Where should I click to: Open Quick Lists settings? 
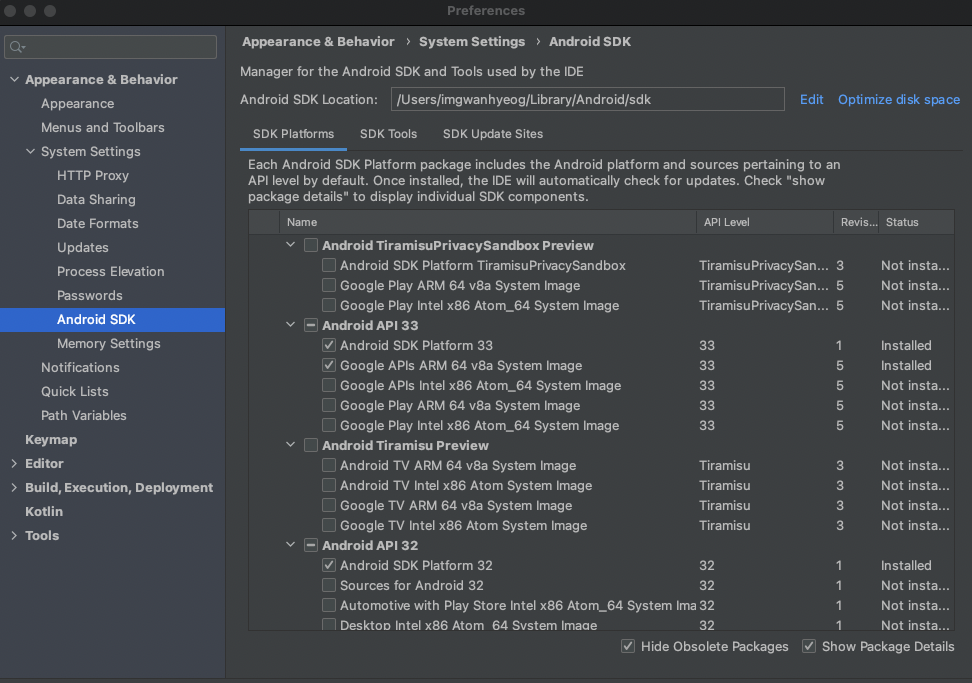tap(75, 392)
